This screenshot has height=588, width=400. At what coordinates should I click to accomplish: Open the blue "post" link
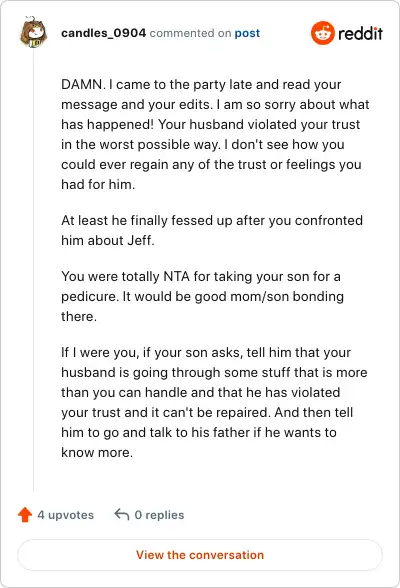(247, 33)
